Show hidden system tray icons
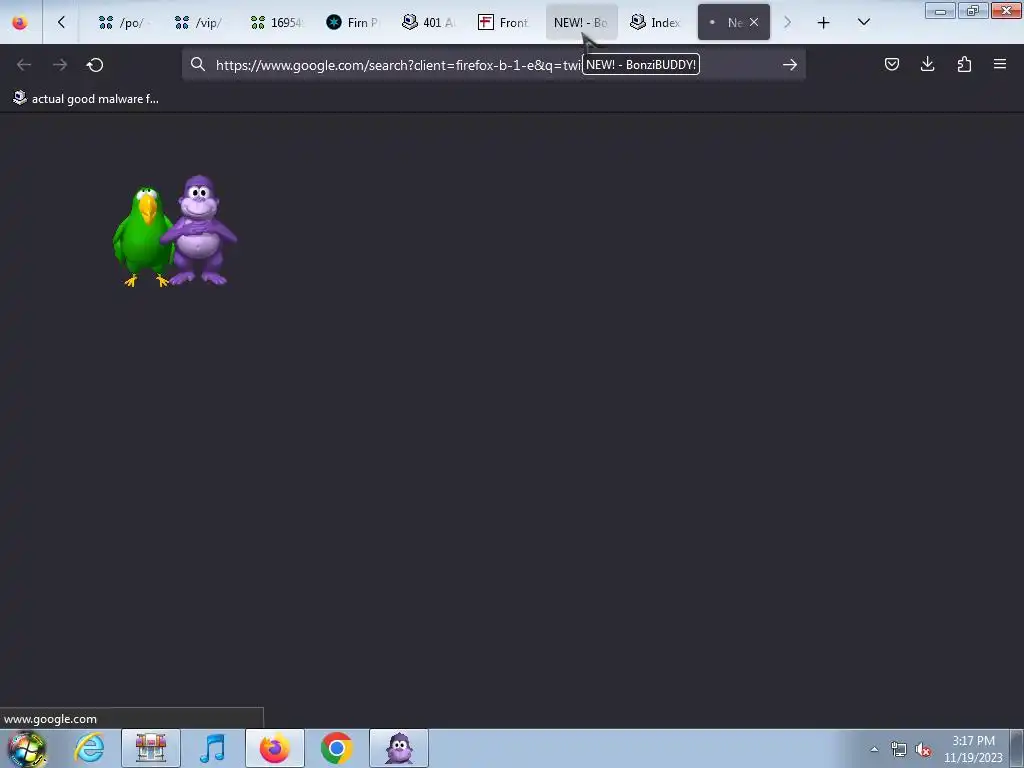The height and width of the screenshot is (768, 1024). (x=874, y=749)
